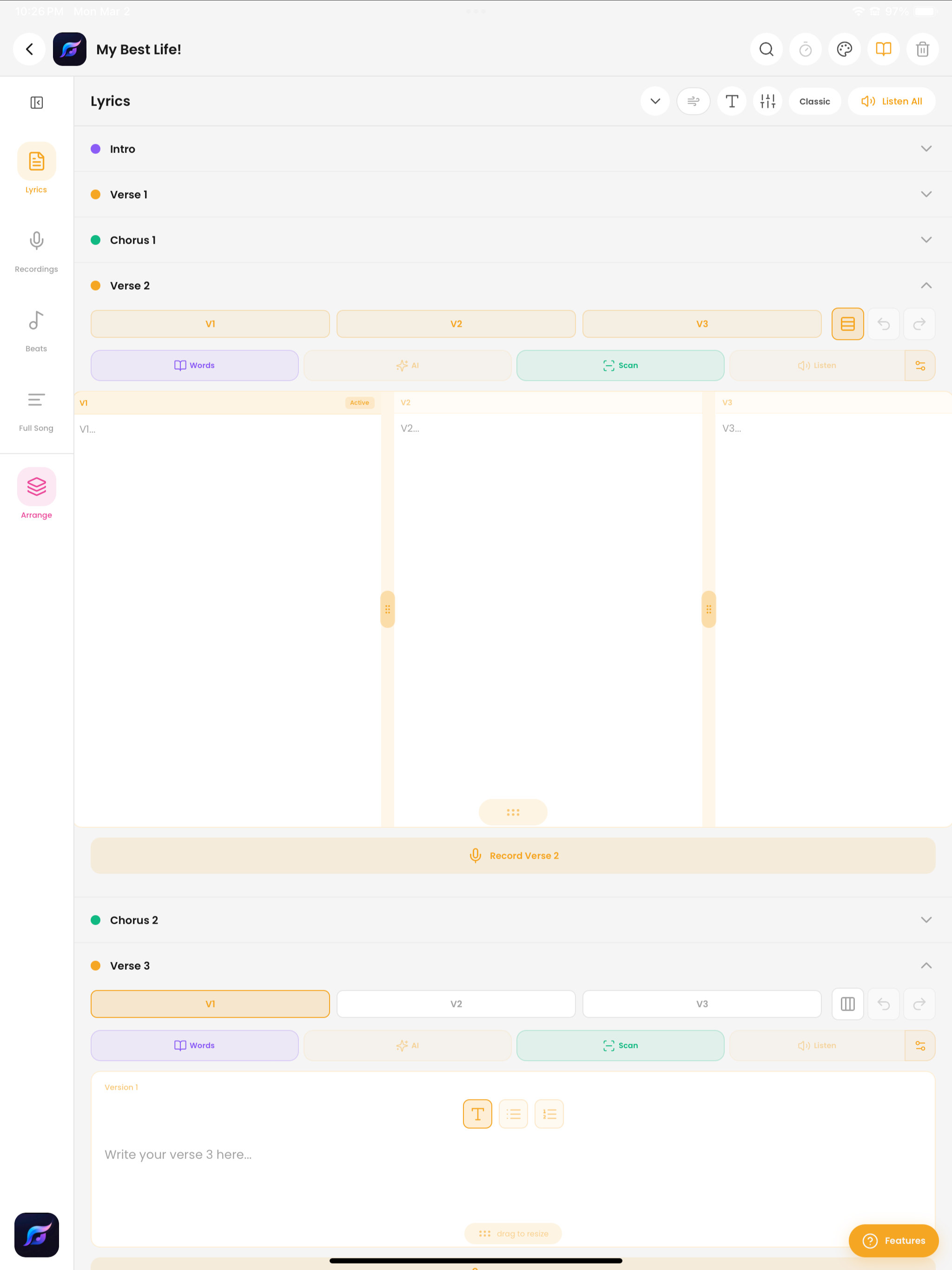Click the Active badge on V1 column
The image size is (952, 1270).
[359, 403]
